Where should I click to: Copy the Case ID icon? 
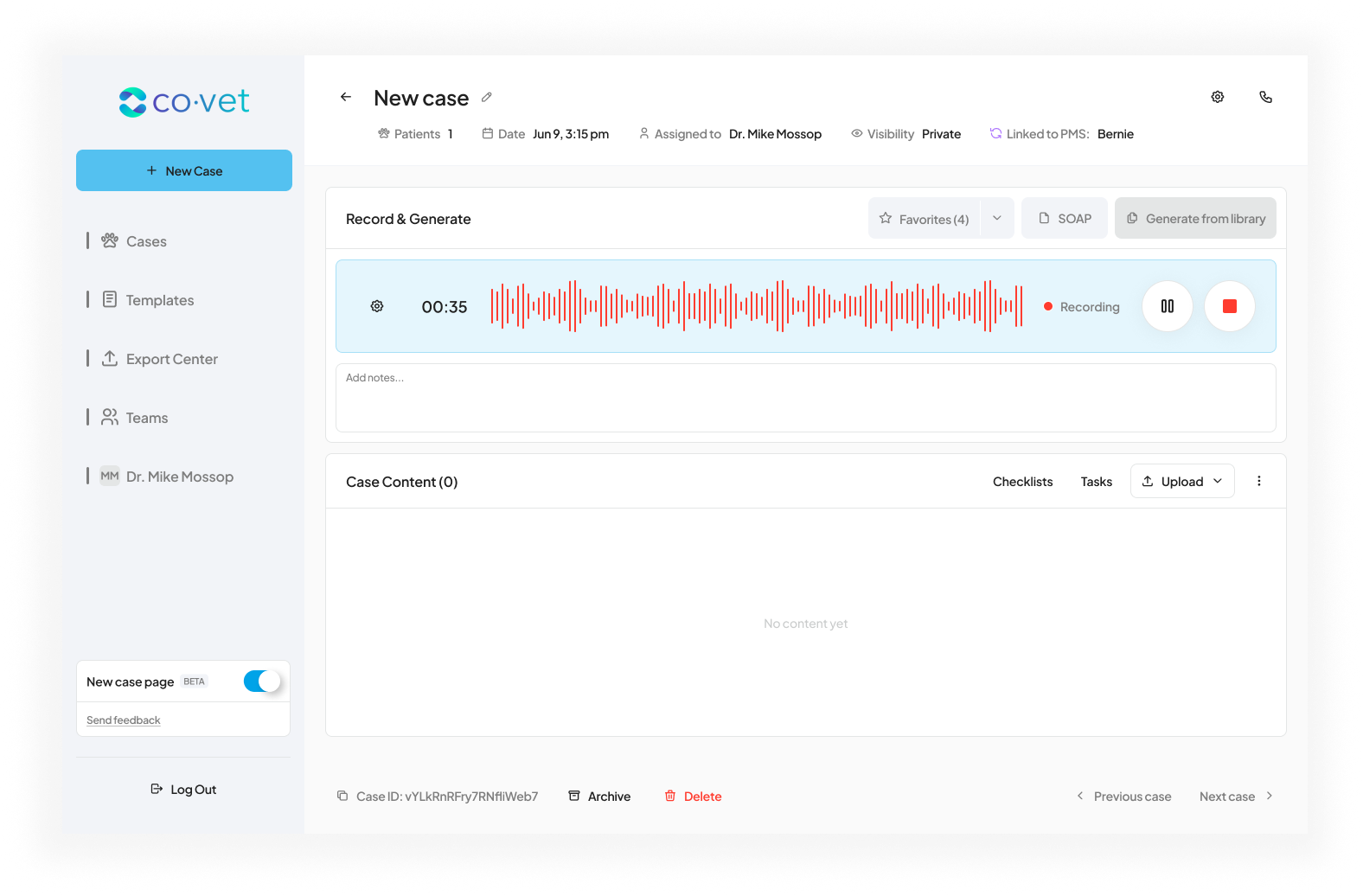pos(342,796)
